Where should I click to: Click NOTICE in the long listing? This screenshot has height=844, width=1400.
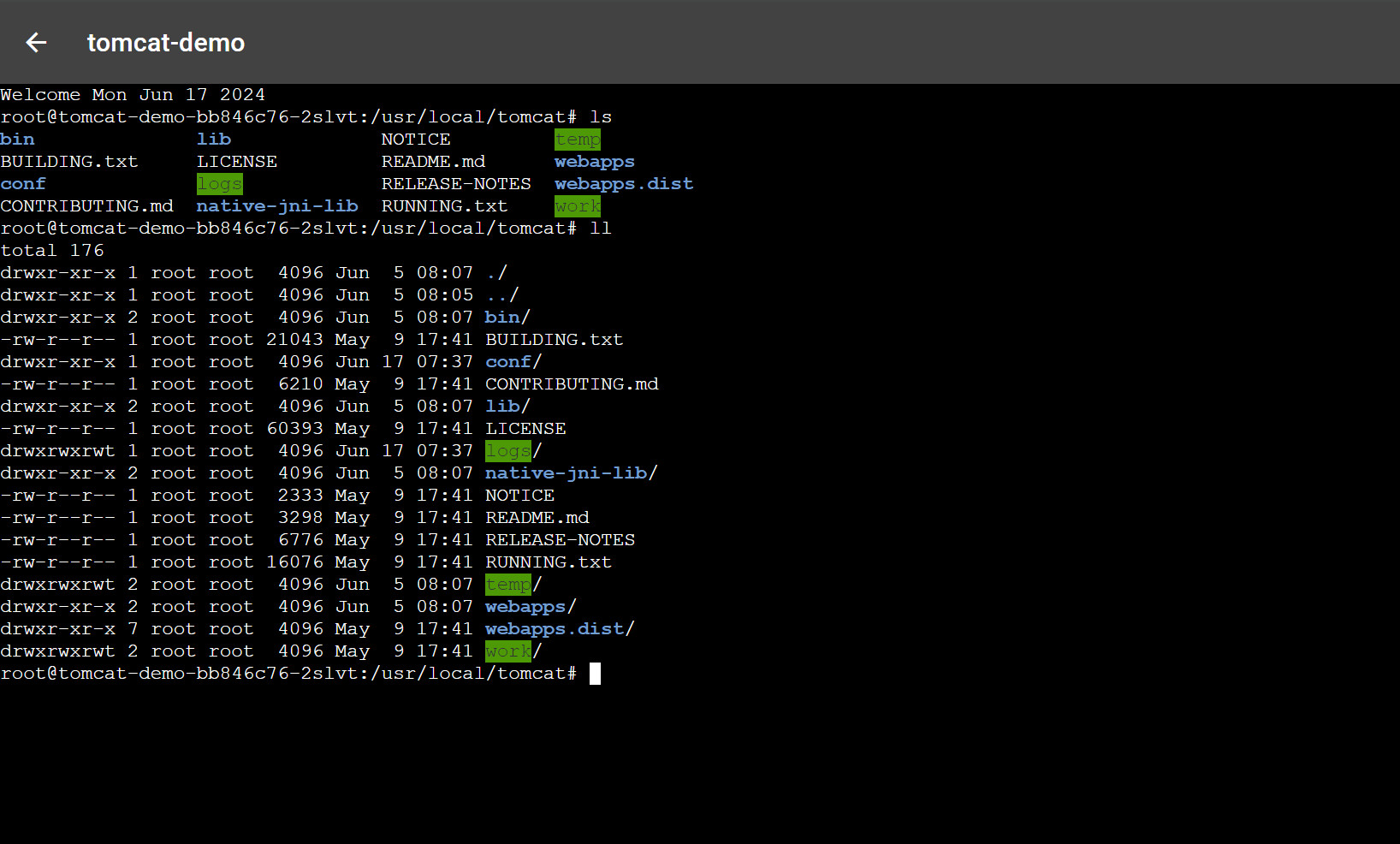519,496
